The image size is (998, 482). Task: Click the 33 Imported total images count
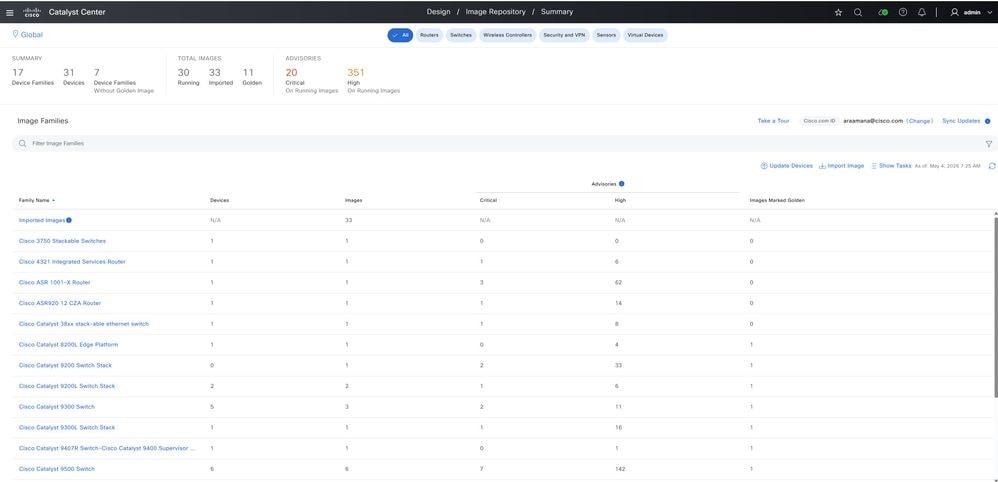pos(214,73)
